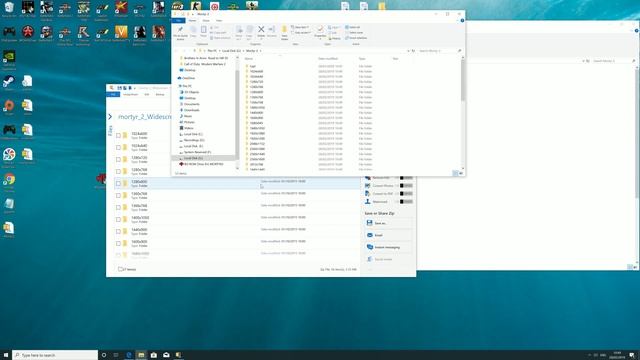This screenshot has height=360, width=640.
Task: Open GeForce Experience desktop icon
Action: click(x=9, y=60)
